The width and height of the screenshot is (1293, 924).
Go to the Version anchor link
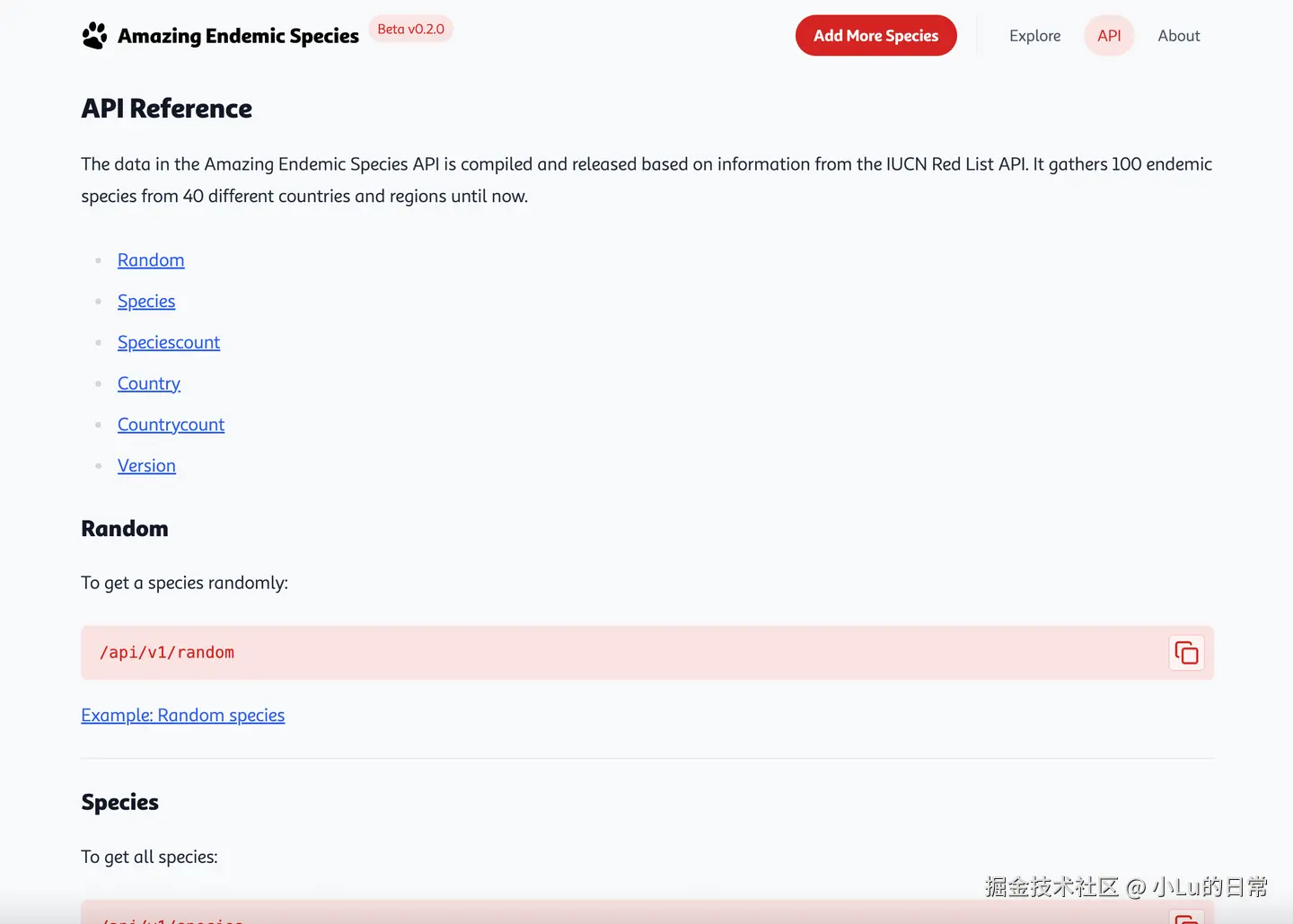click(x=146, y=466)
